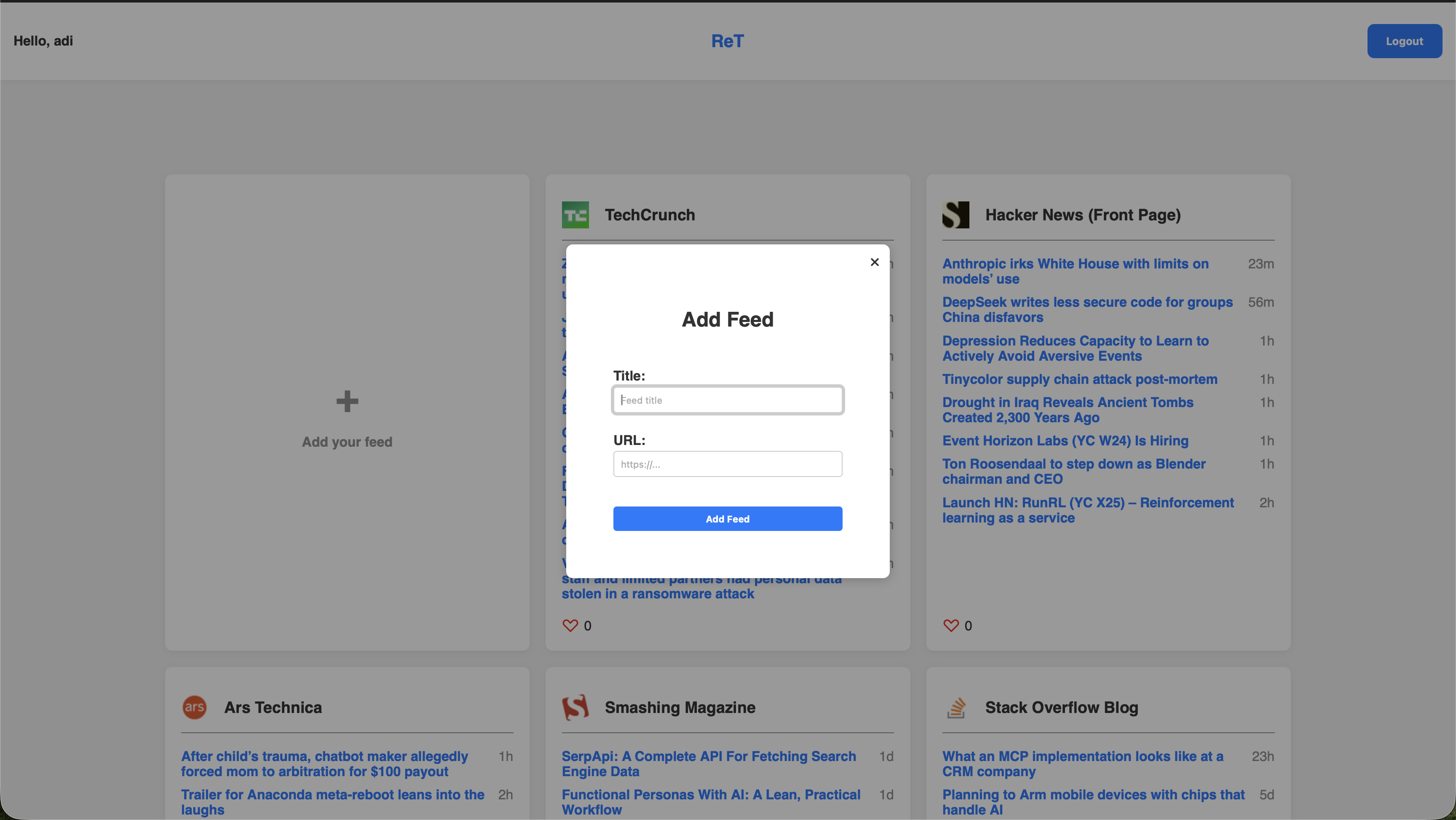Open the SerpApi search engine data article

click(708, 764)
